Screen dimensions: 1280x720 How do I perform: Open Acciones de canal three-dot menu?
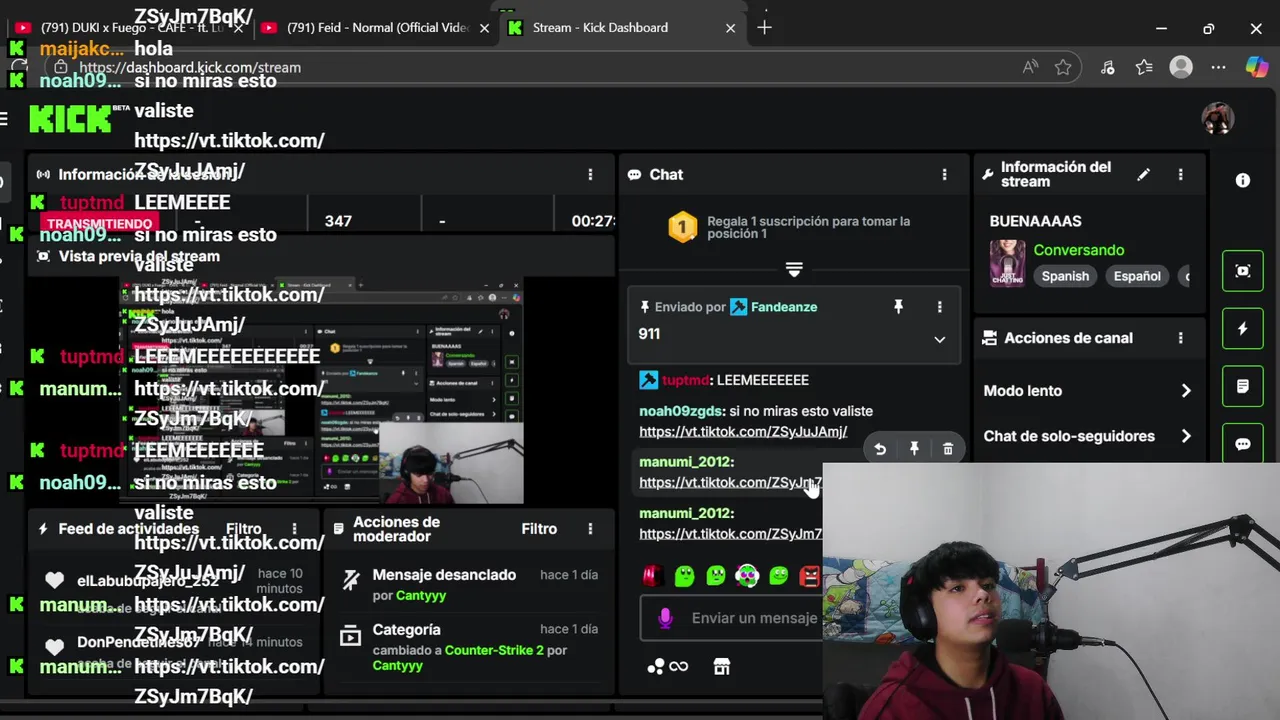pos(1180,338)
